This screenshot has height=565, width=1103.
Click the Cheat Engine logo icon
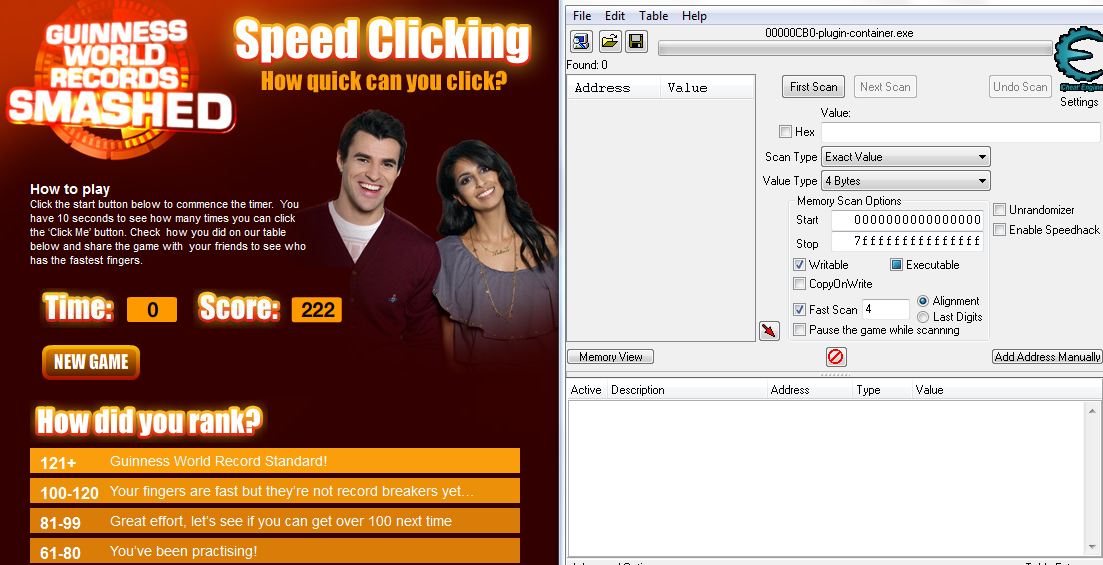[1078, 60]
